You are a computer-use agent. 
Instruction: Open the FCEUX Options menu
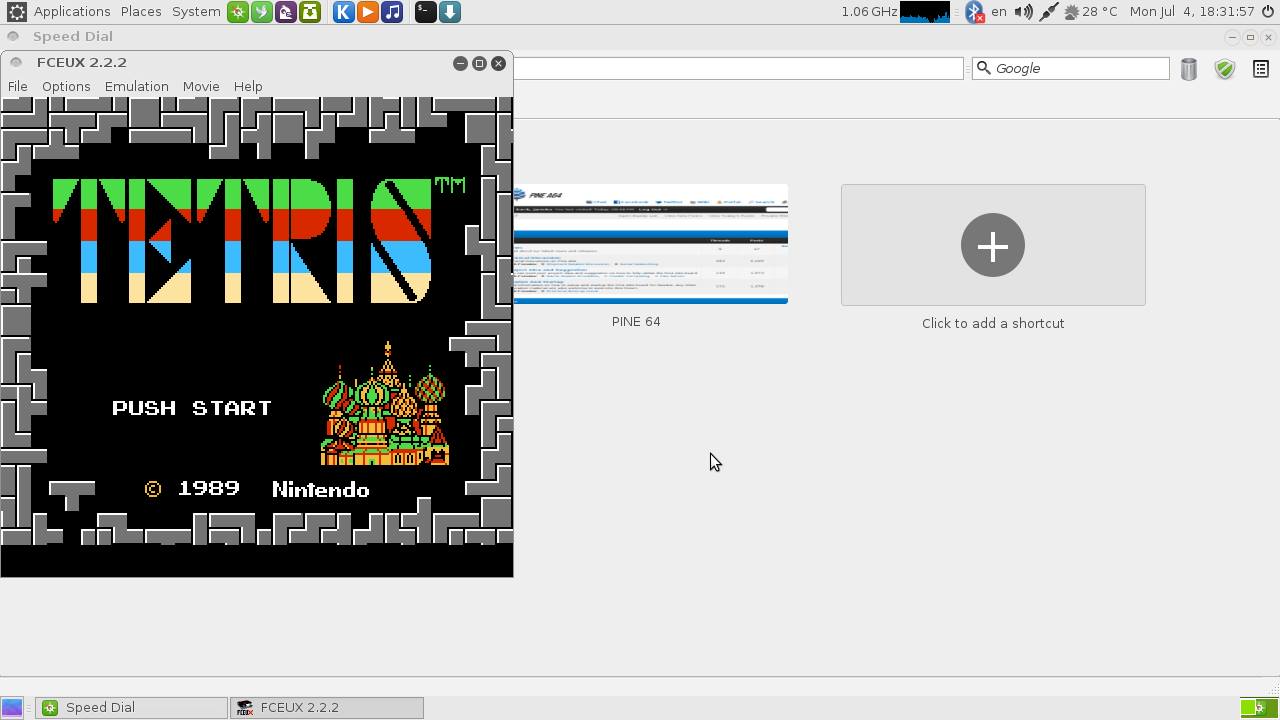[x=66, y=87]
